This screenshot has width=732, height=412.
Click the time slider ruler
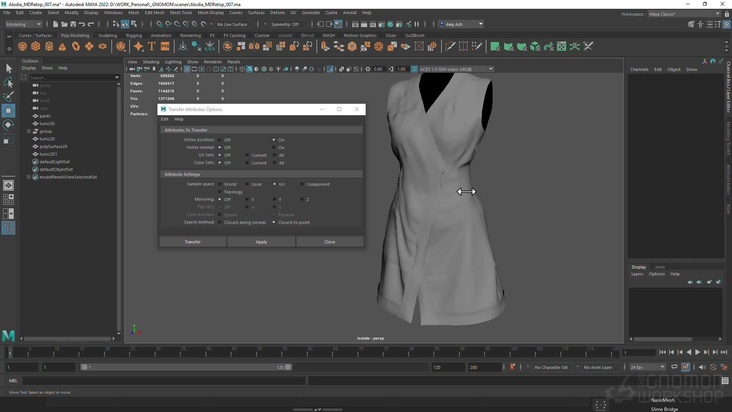[312, 352]
